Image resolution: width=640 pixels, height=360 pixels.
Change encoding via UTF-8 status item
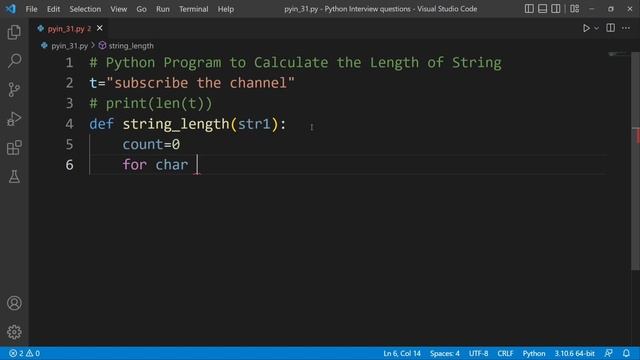coord(478,353)
